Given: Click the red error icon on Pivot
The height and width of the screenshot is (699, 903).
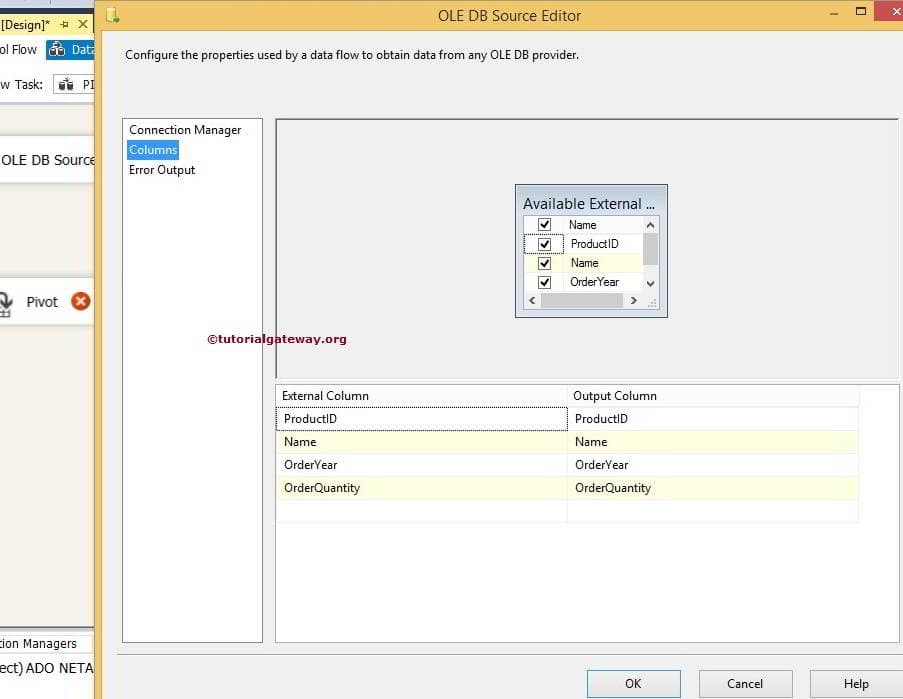Looking at the screenshot, I should click(x=80, y=301).
